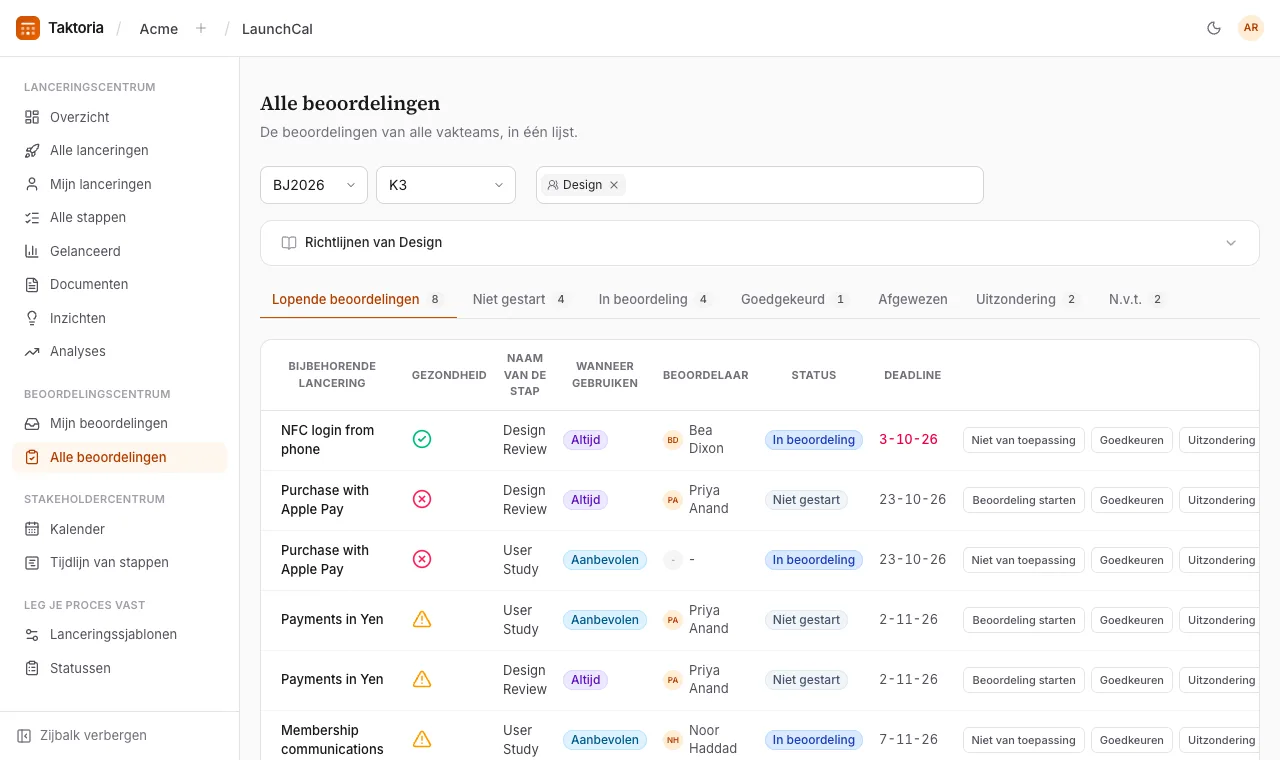
Task: Click Goedkeuren in Membership communications row
Action: [x=1132, y=740]
